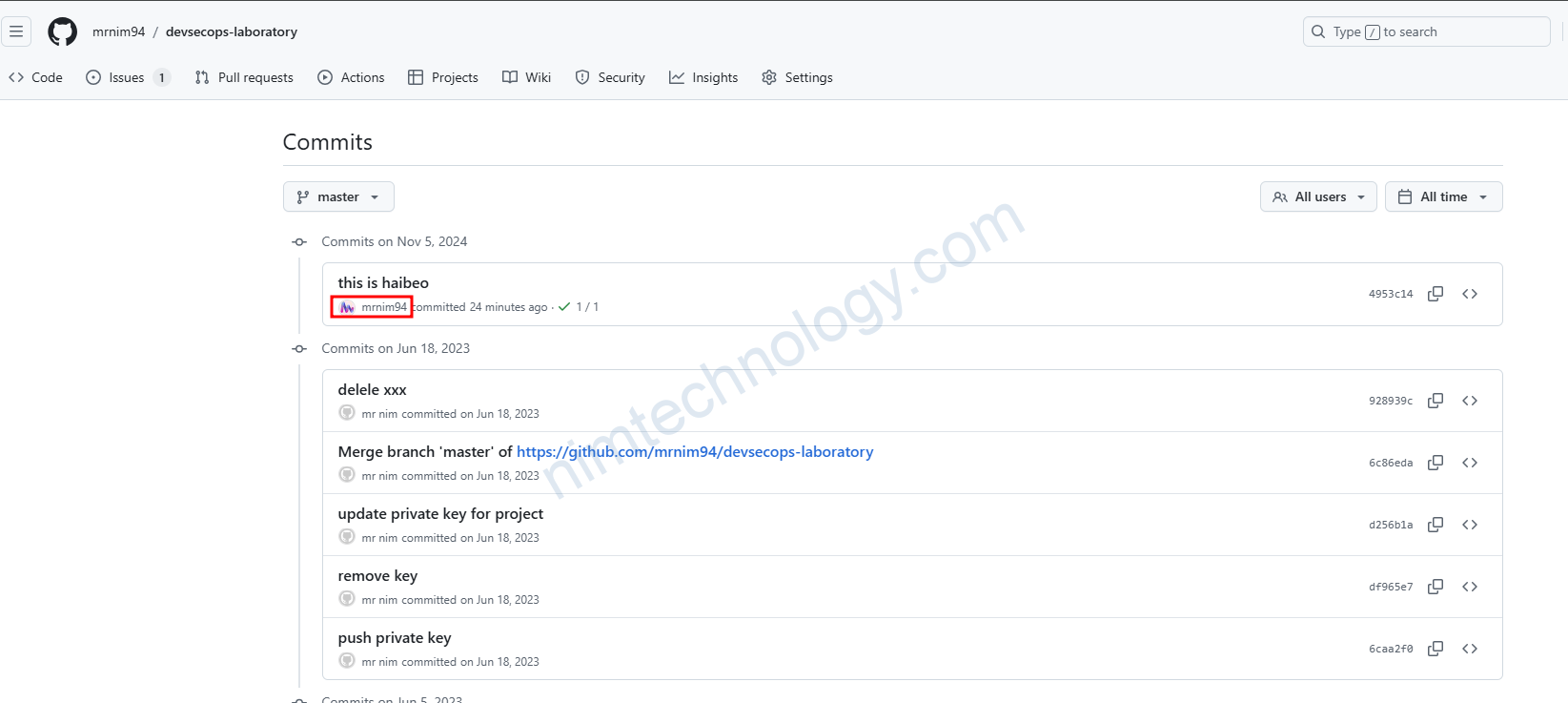Screen dimensions: 1568x703
Task: Click the devsecops-laboratory repository link
Action: click(232, 31)
